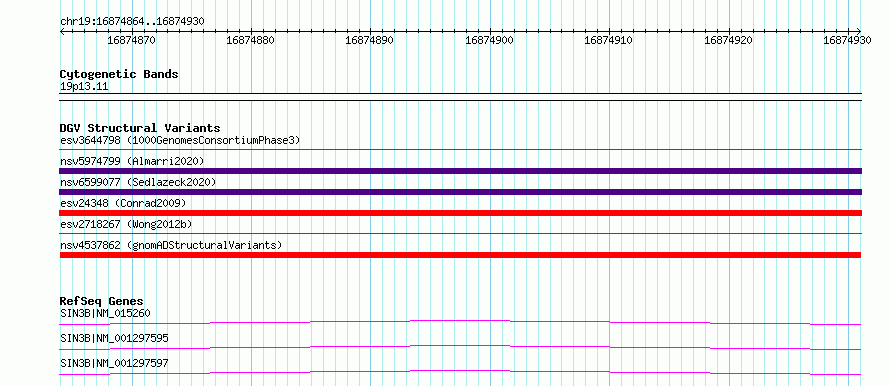The height and width of the screenshot is (386, 890).
Task: Click the ruler position 16874900
Action: (x=489, y=40)
